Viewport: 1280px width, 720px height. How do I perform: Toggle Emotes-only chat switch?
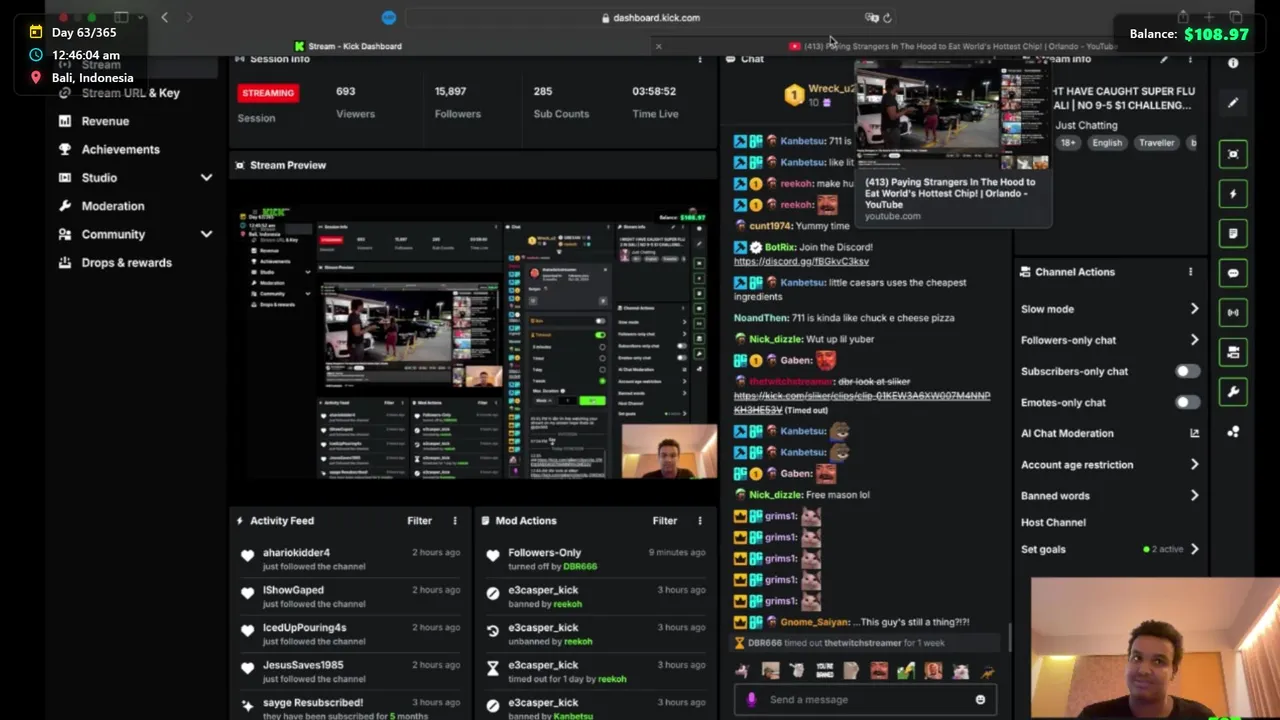click(1187, 402)
